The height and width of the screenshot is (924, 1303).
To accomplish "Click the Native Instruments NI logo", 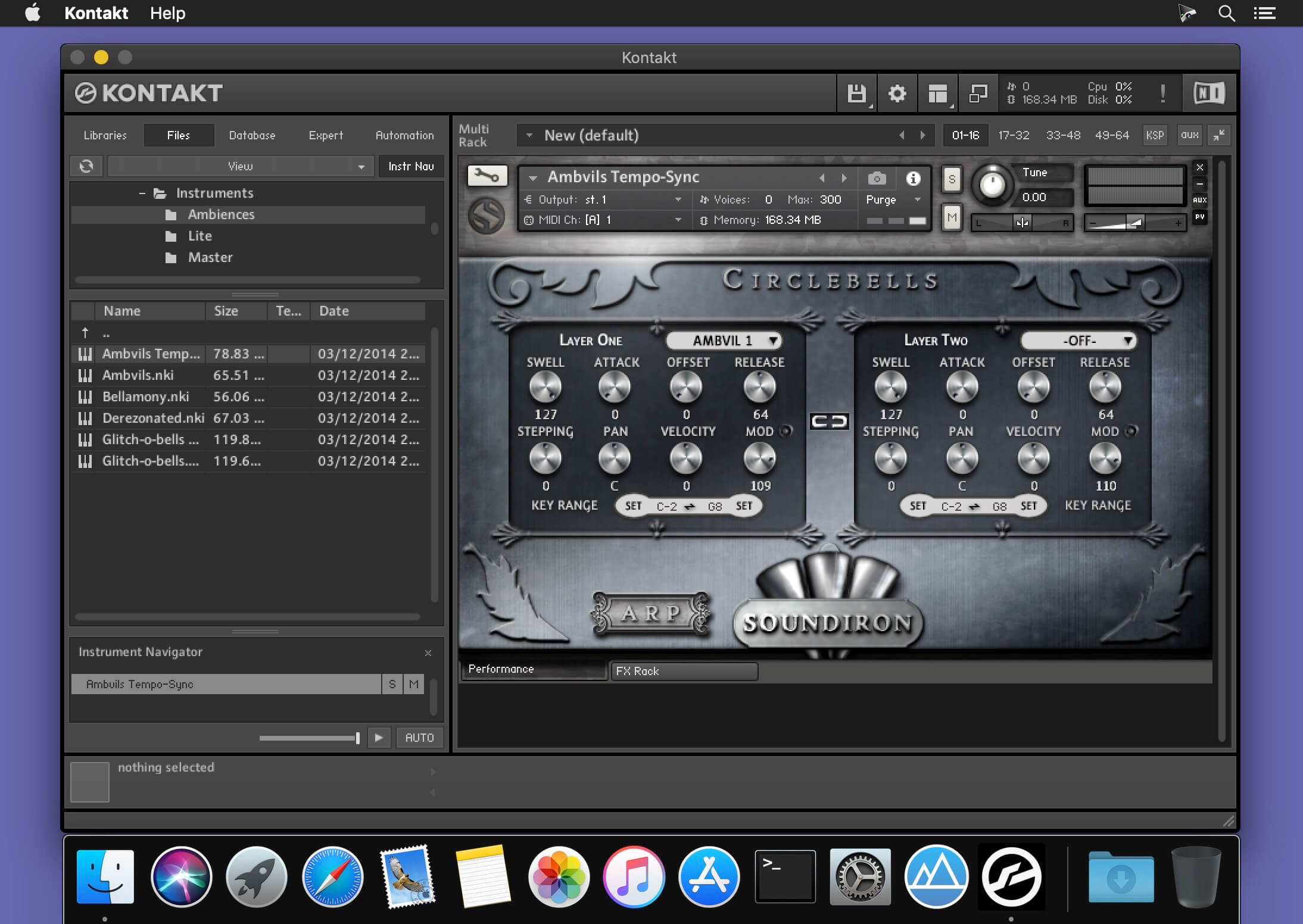I will click(x=1209, y=93).
